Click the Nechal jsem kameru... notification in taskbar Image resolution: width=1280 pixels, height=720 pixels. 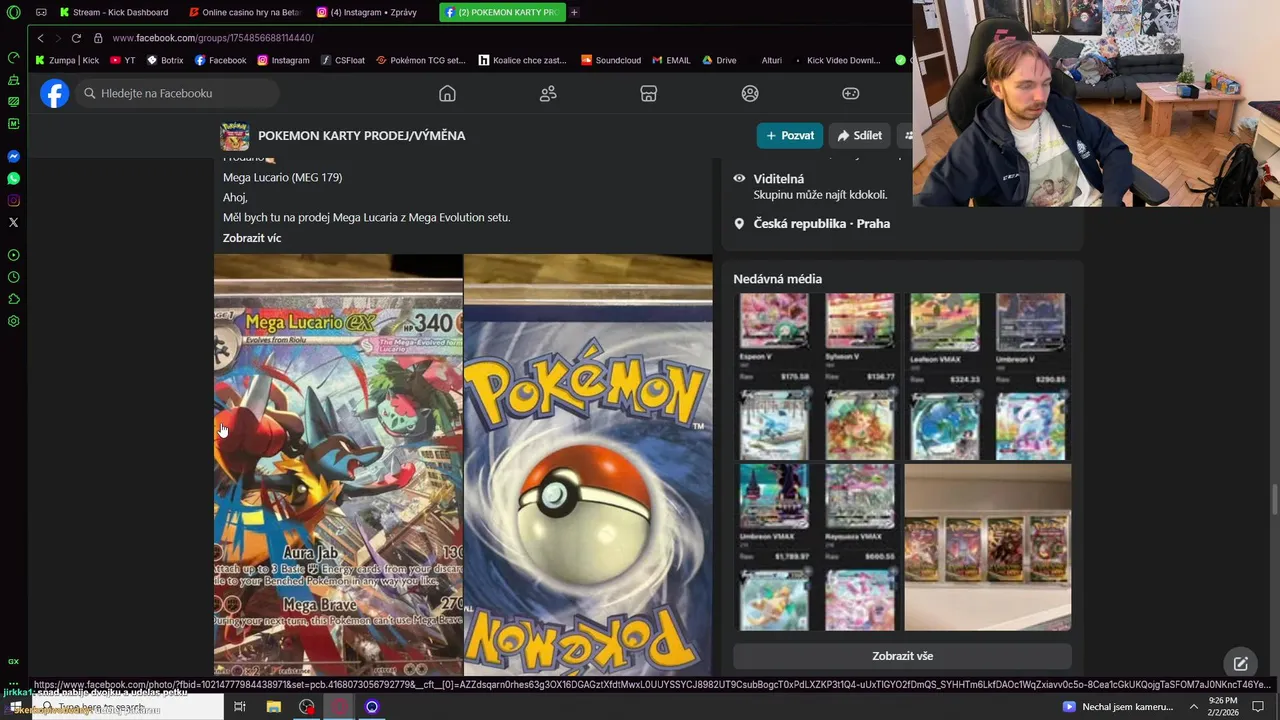pos(1118,706)
